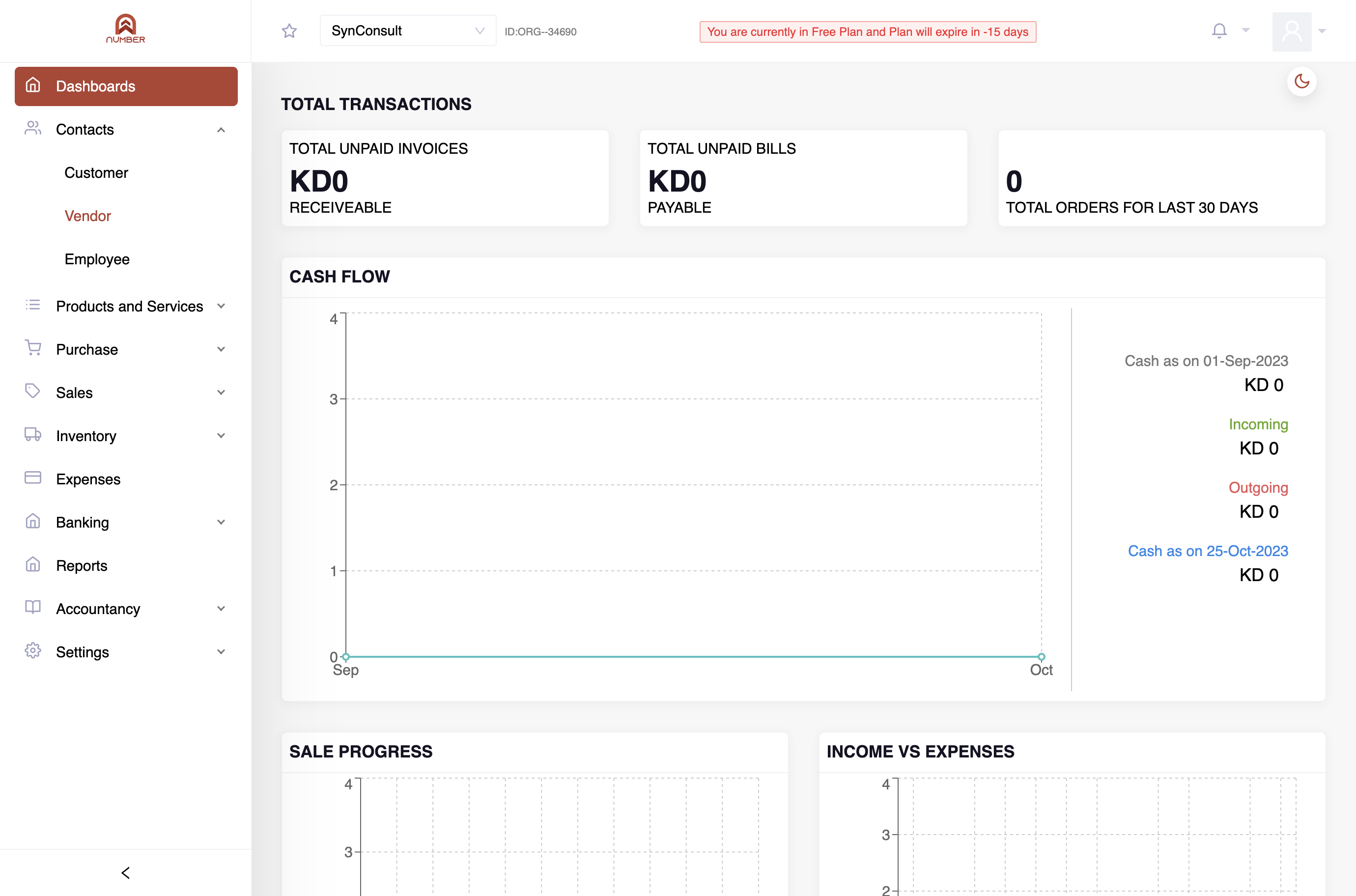Viewport: 1356px width, 896px height.
Task: Expand the Accountancy menu chevron
Action: [x=221, y=609]
